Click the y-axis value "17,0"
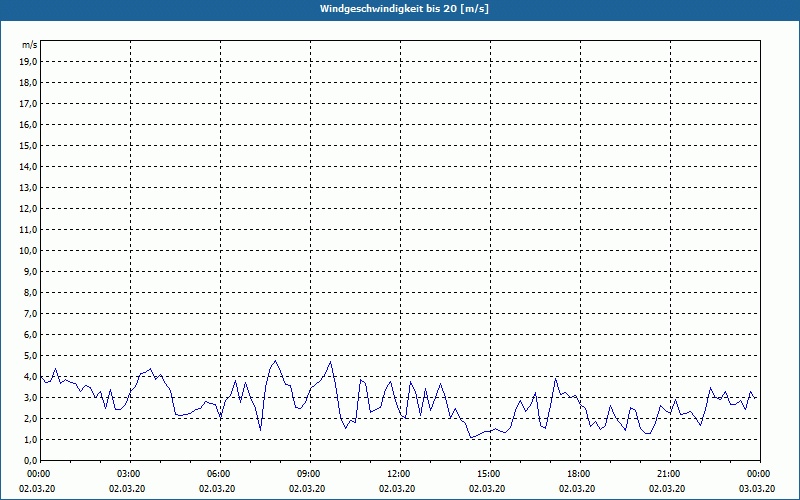The width and height of the screenshot is (800, 500). click(28, 104)
